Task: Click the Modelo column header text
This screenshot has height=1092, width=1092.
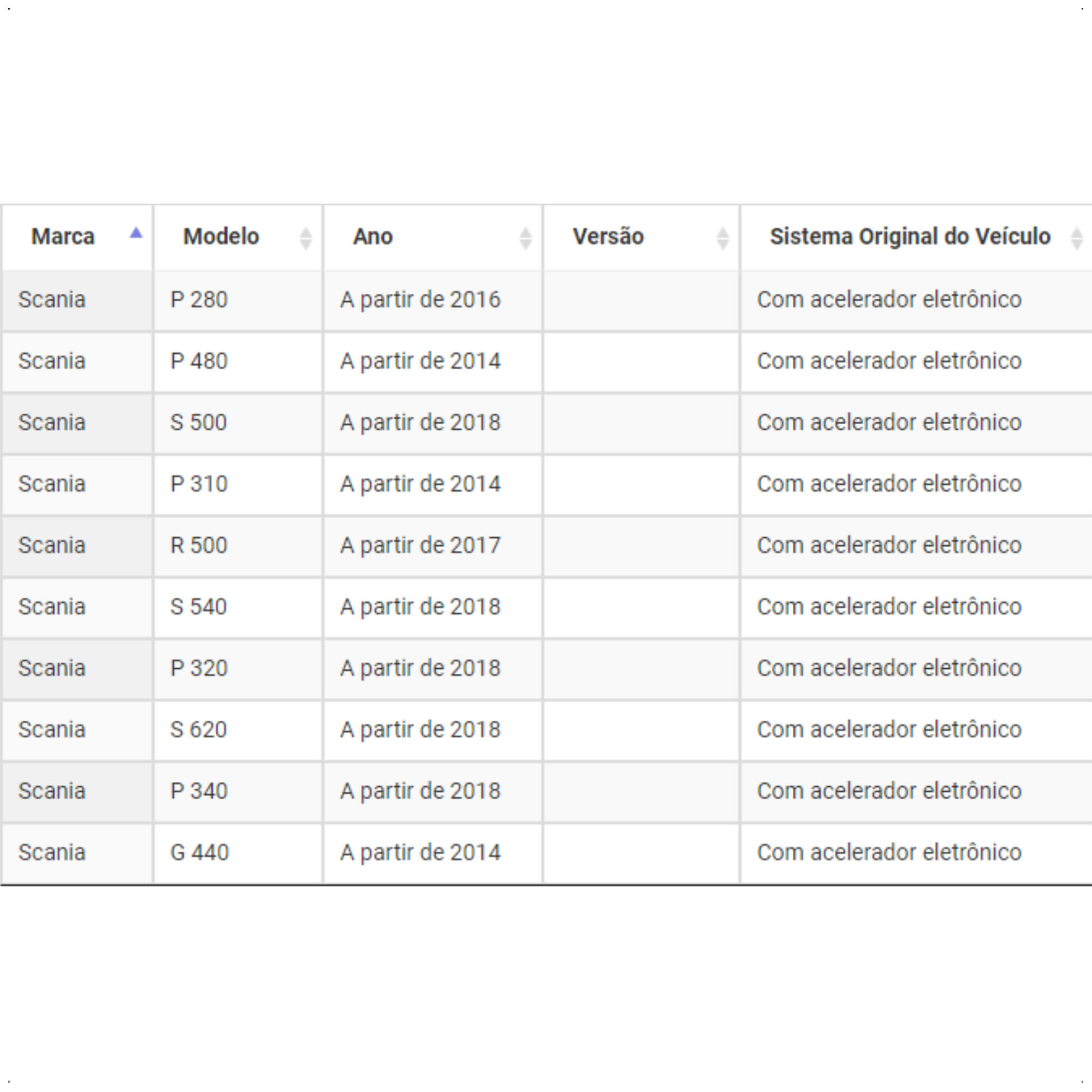Action: click(221, 236)
